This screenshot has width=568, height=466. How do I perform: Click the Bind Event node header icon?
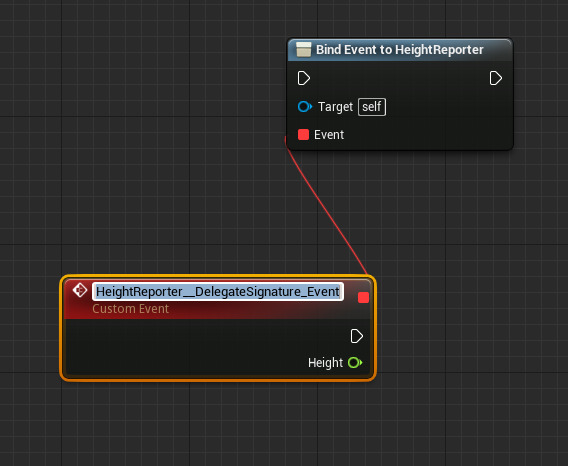coord(303,50)
